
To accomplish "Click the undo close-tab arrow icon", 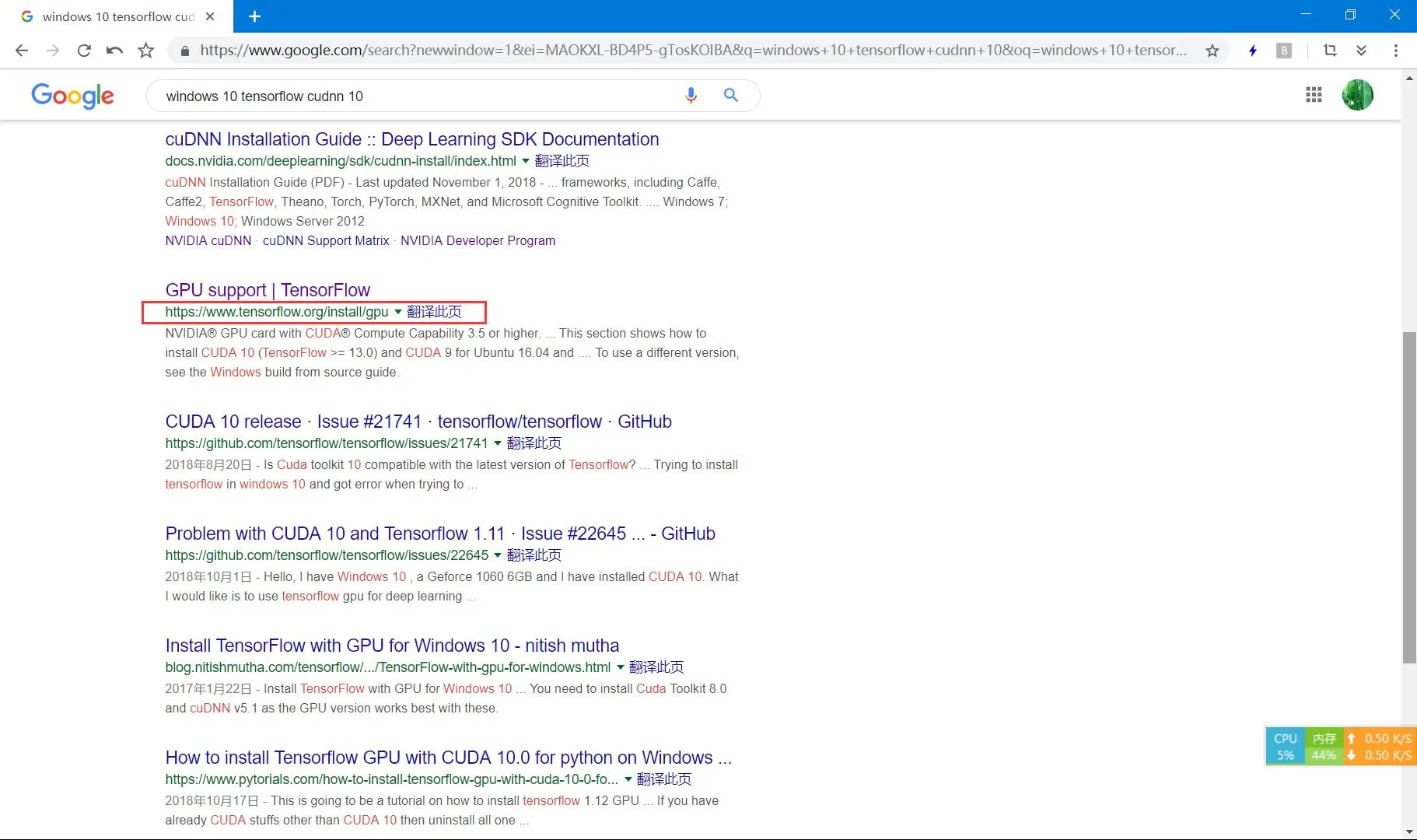I will 114,51.
